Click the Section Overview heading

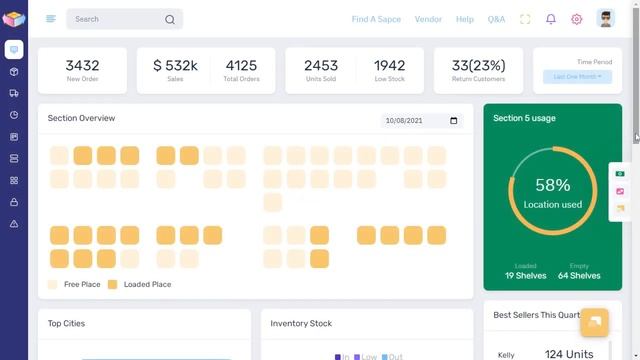[x=81, y=118]
